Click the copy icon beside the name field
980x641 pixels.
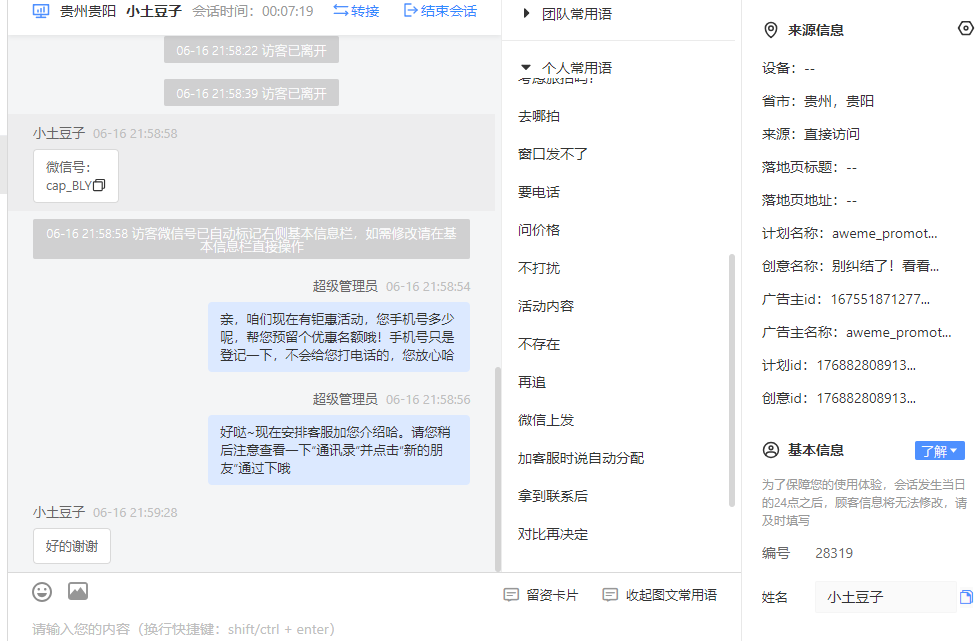pyautogui.click(x=966, y=597)
